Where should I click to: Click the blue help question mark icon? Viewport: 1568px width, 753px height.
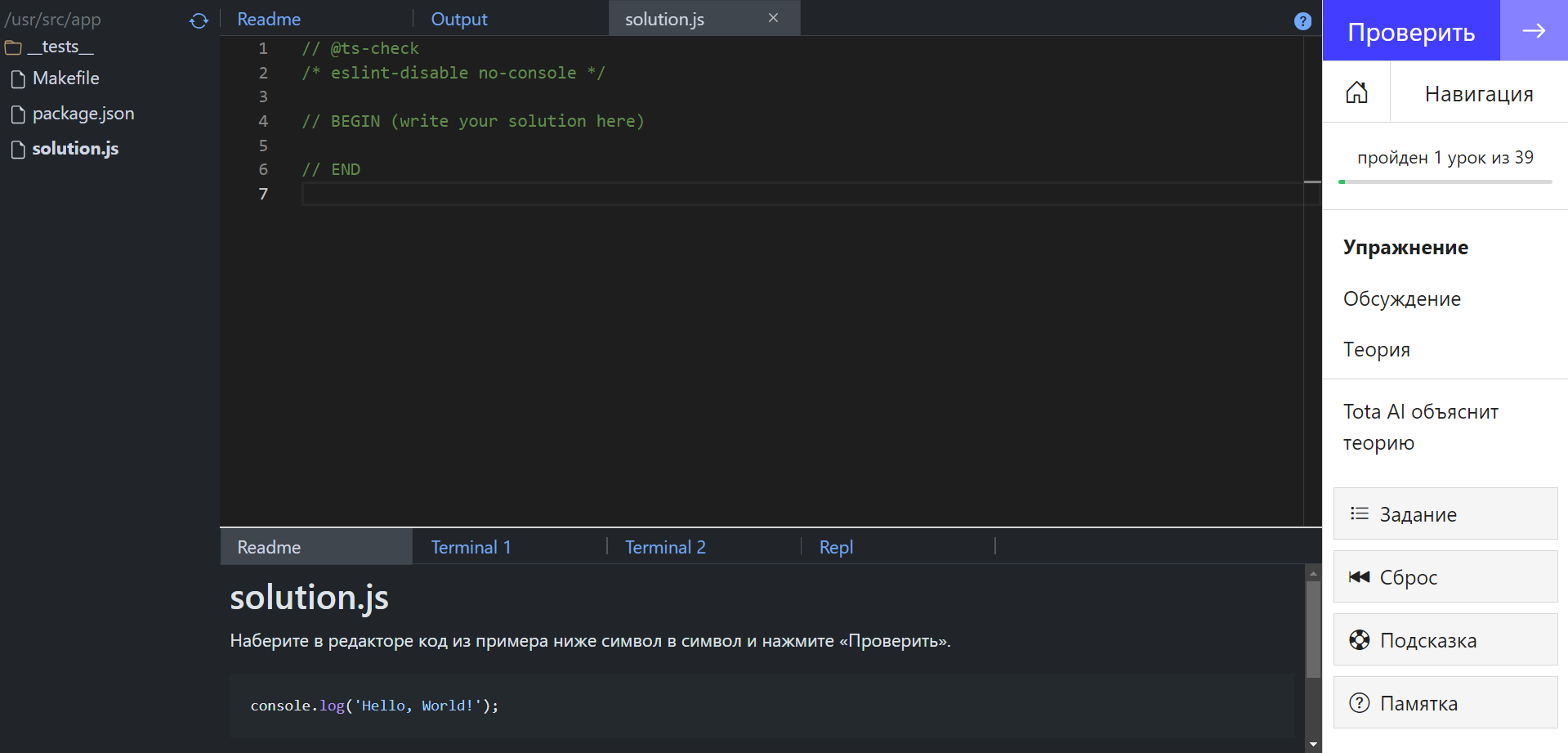tap(1302, 21)
